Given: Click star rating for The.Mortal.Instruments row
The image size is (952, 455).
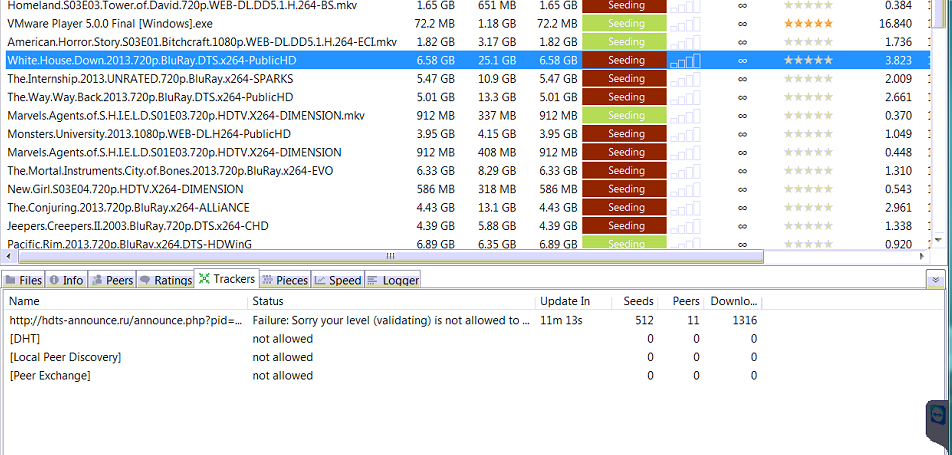Looking at the screenshot, I should pyautogui.click(x=808, y=171).
